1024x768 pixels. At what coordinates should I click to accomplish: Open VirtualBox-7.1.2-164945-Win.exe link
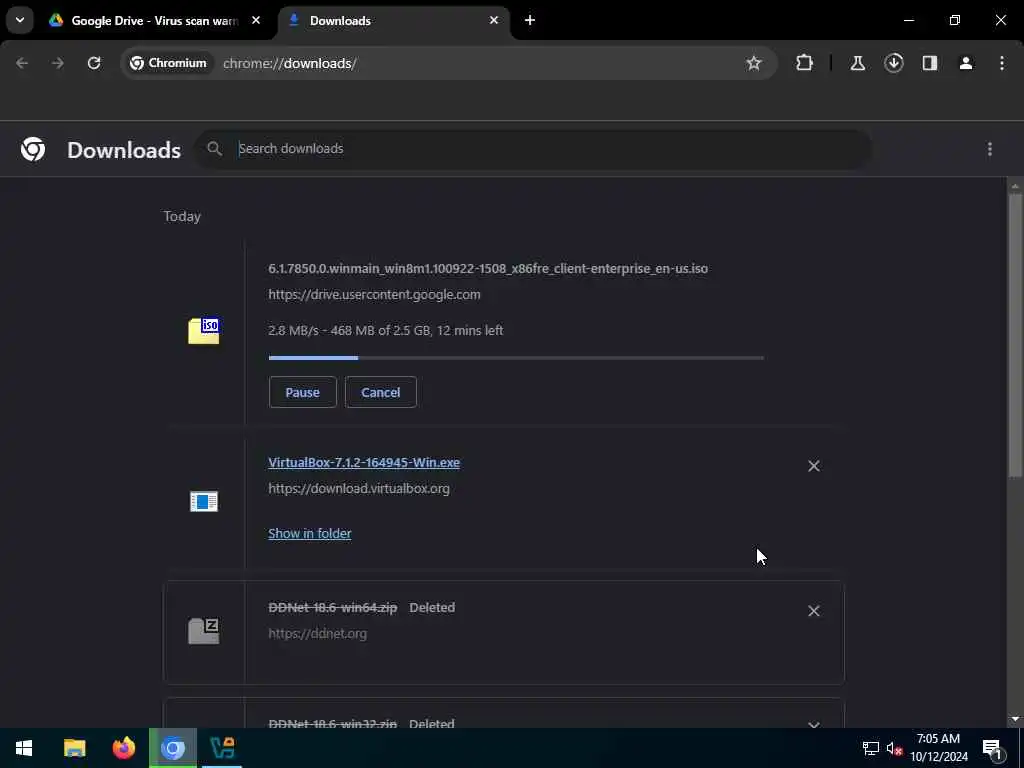click(364, 462)
